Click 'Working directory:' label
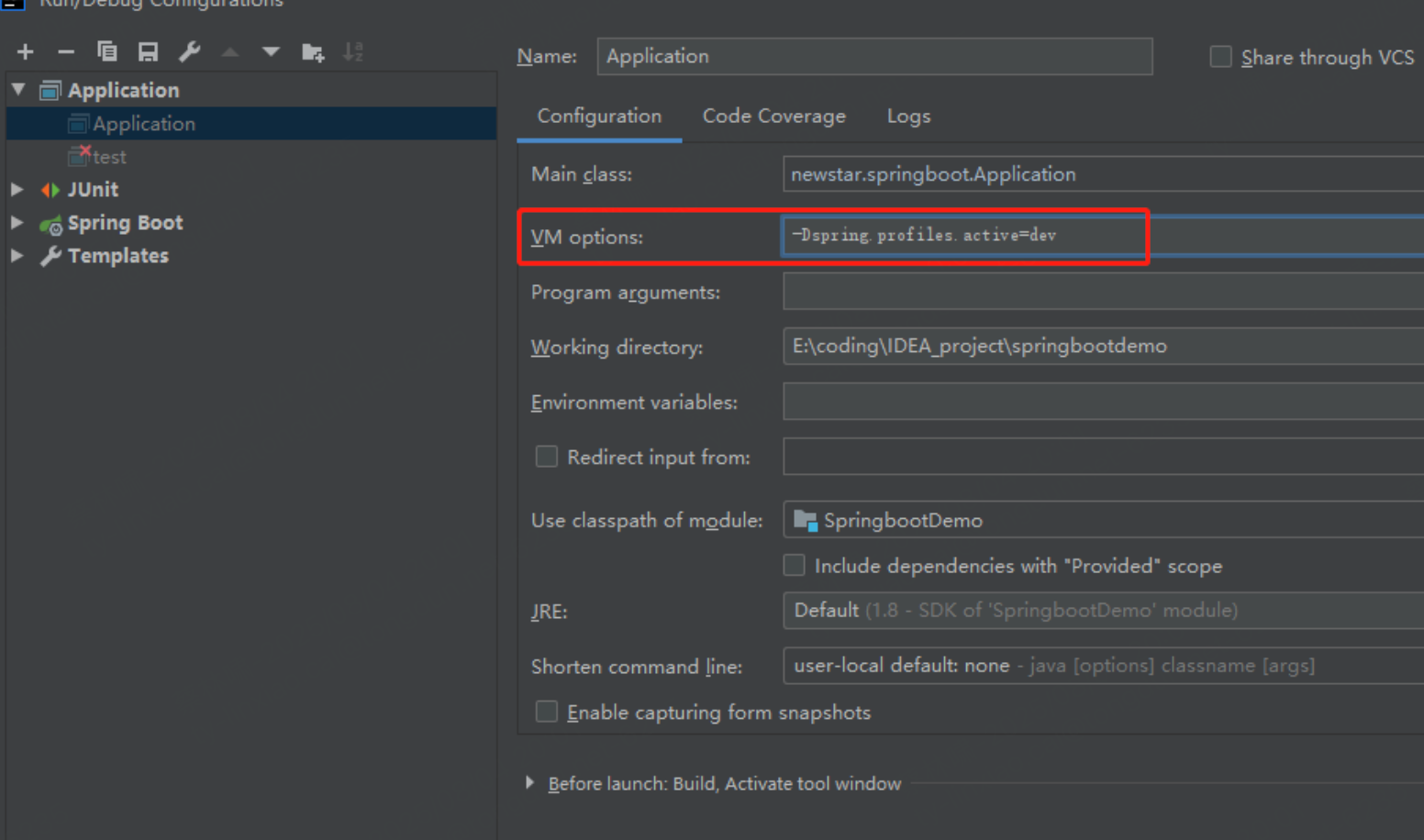Viewport: 1424px width, 840px height. point(617,348)
